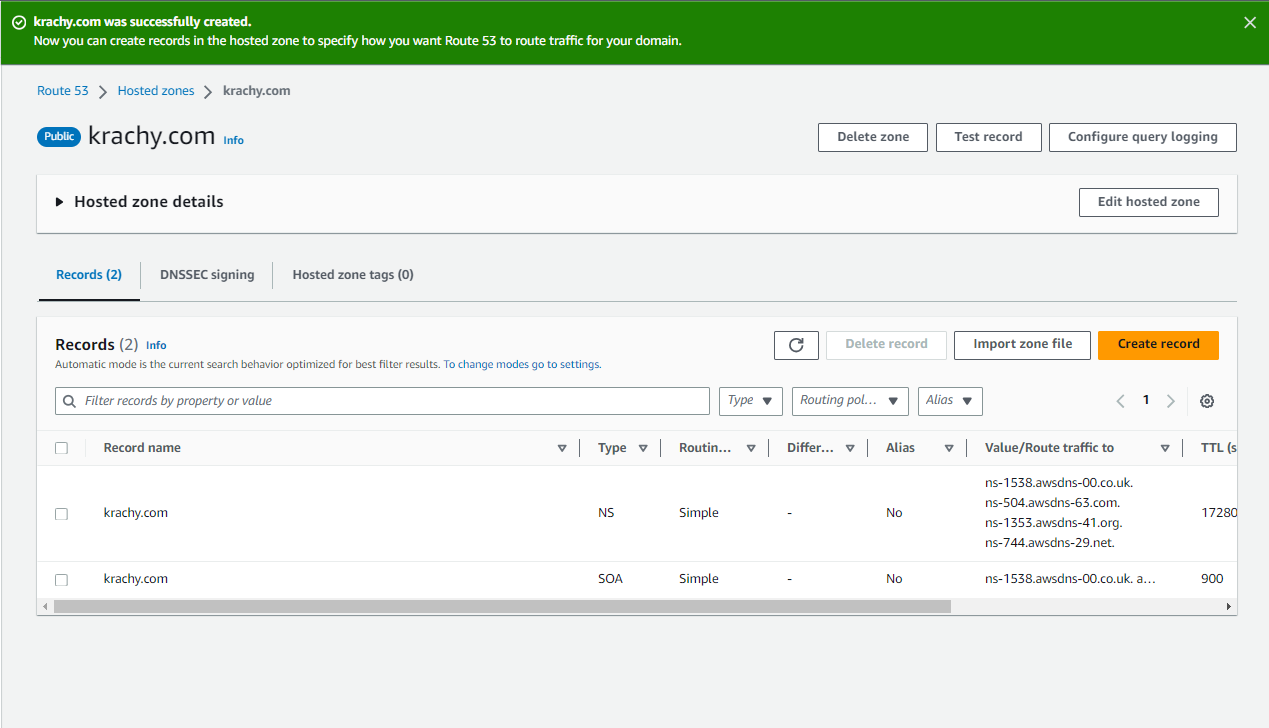Click the search magnifier icon in filter
The image size is (1269, 728).
70,401
